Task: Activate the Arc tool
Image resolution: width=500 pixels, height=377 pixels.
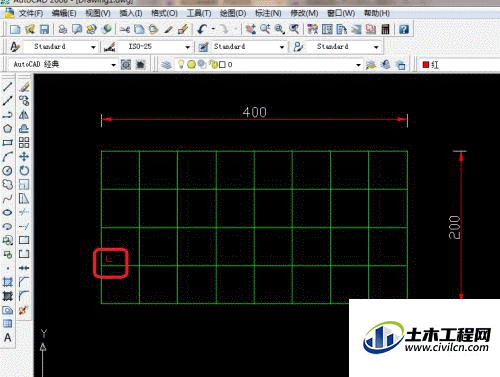Action: tap(8, 157)
